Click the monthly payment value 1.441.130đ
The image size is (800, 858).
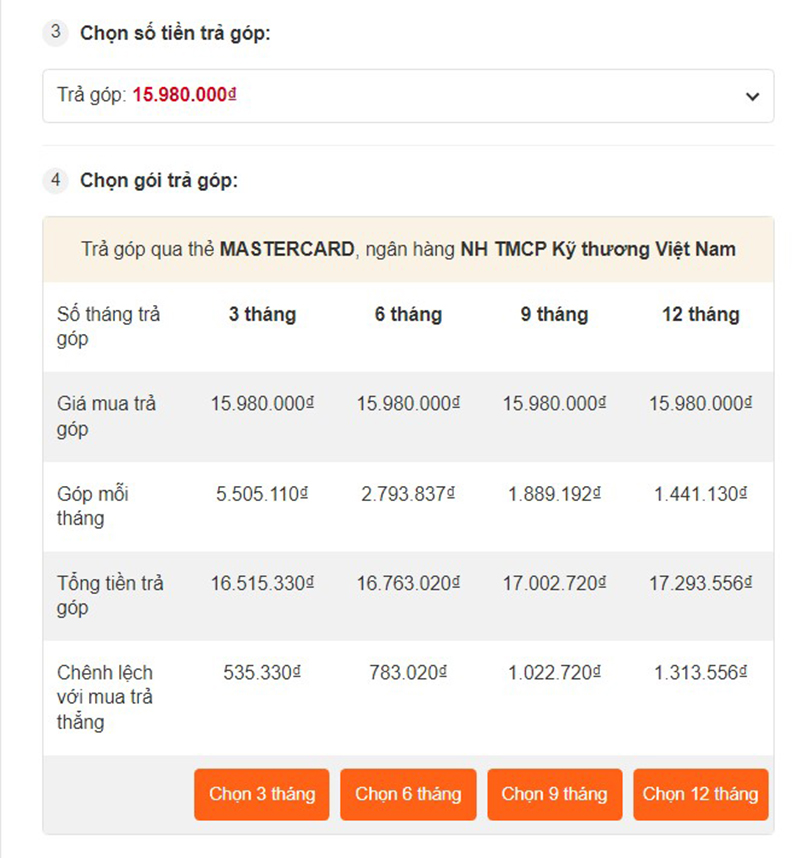tap(700, 493)
